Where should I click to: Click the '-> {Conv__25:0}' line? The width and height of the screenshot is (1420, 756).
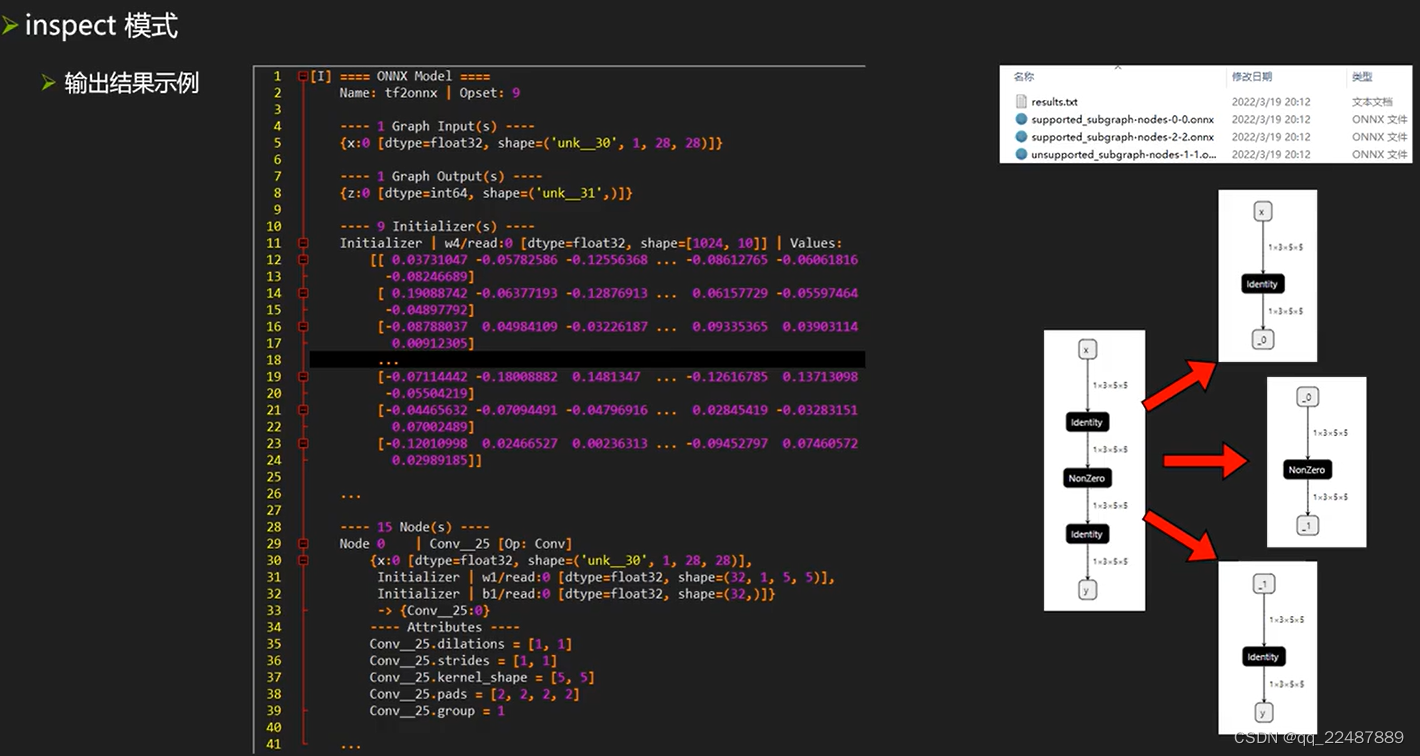[434, 610]
